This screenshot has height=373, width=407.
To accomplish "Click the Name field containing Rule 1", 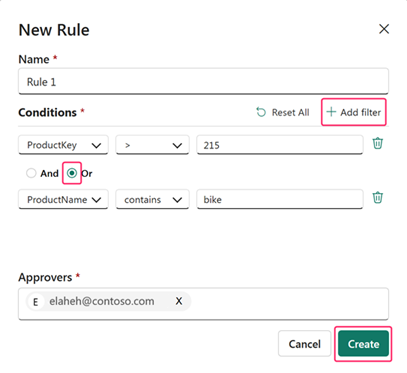I will point(203,82).
